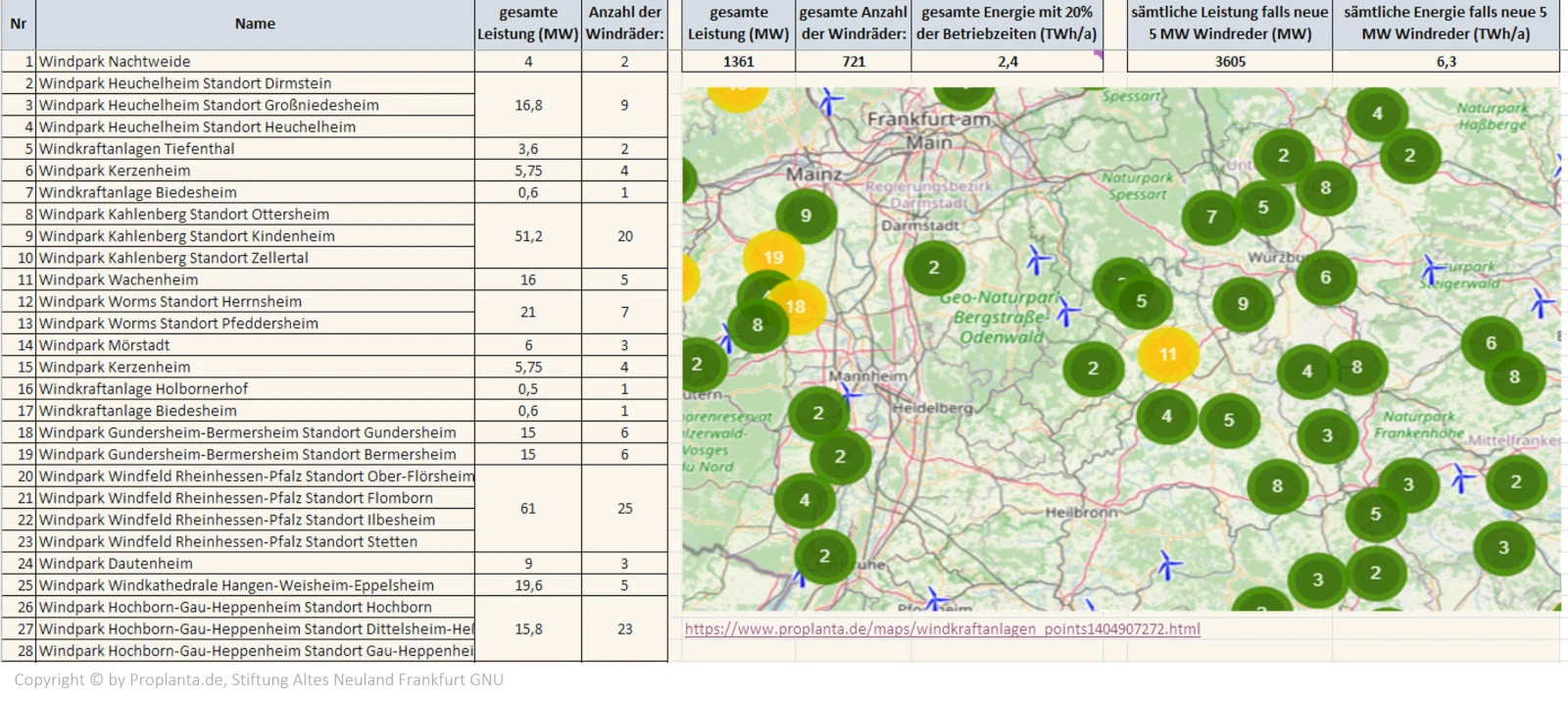Click turbine icon left of Mittelfranken label
Screen dimensions: 1568x701
pos(1462,478)
